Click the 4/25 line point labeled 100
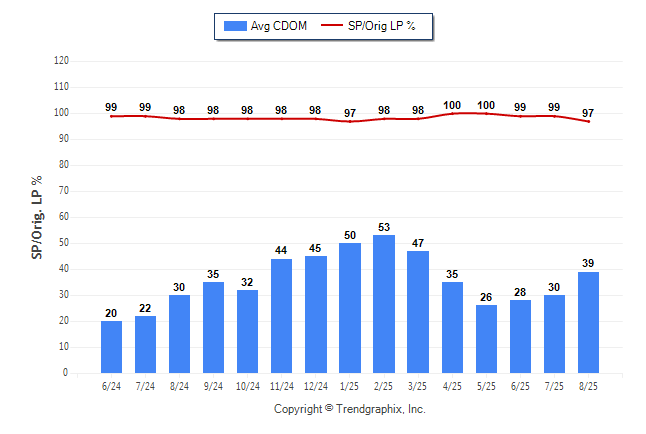Image resolution: width=646 pixels, height=434 pixels. coord(452,113)
